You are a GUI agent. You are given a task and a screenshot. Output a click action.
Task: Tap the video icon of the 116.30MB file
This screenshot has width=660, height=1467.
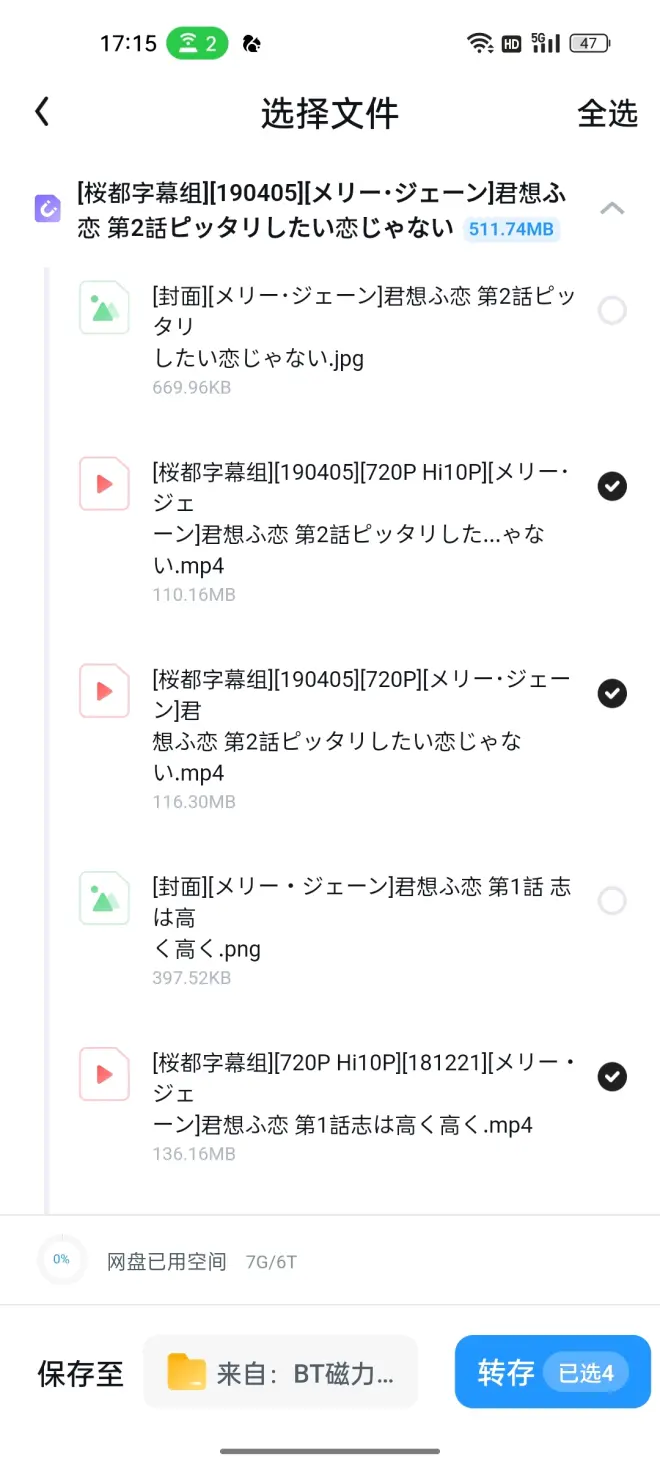[x=104, y=691]
